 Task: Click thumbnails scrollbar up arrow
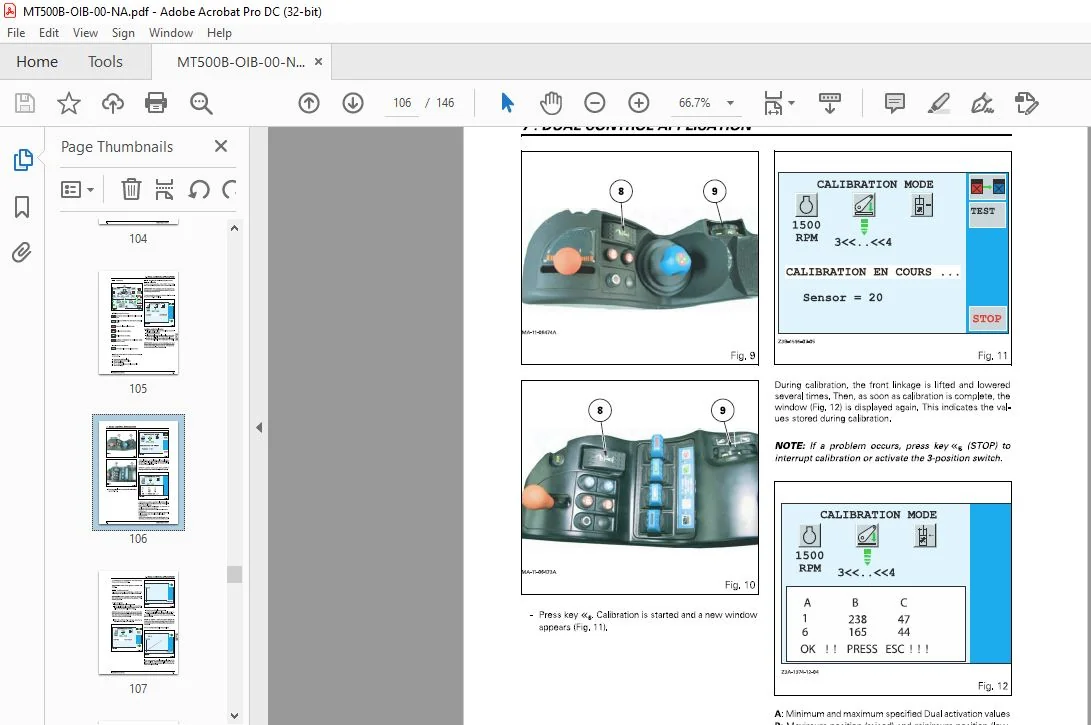coord(234,228)
